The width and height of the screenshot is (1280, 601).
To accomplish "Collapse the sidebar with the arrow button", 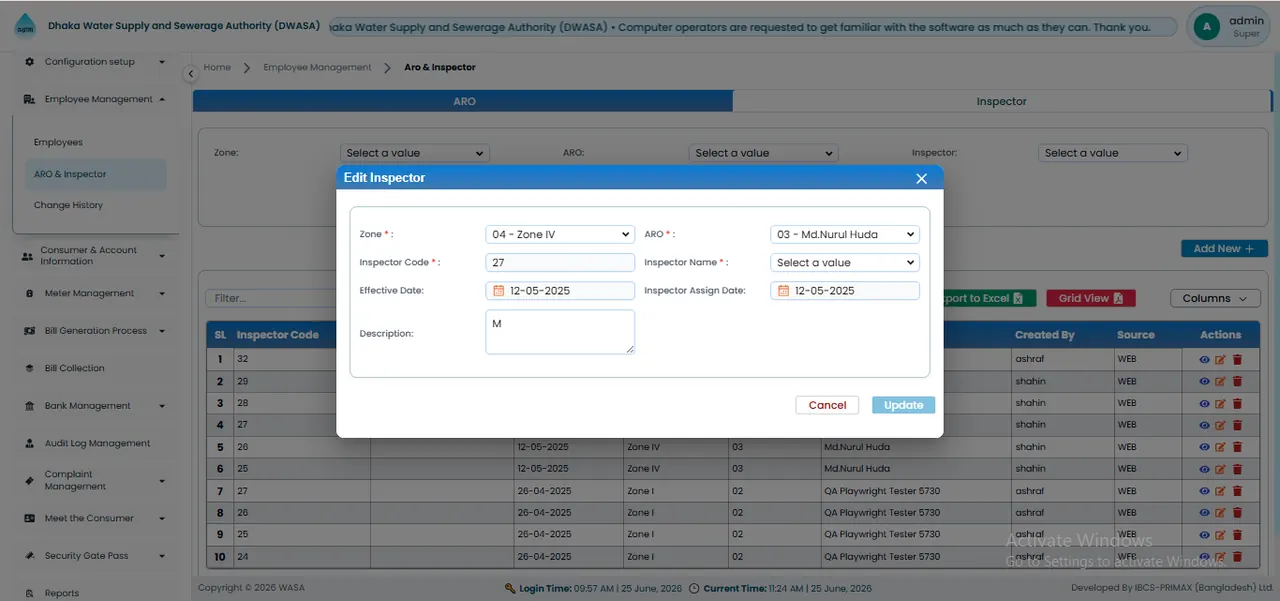I will [x=190, y=74].
